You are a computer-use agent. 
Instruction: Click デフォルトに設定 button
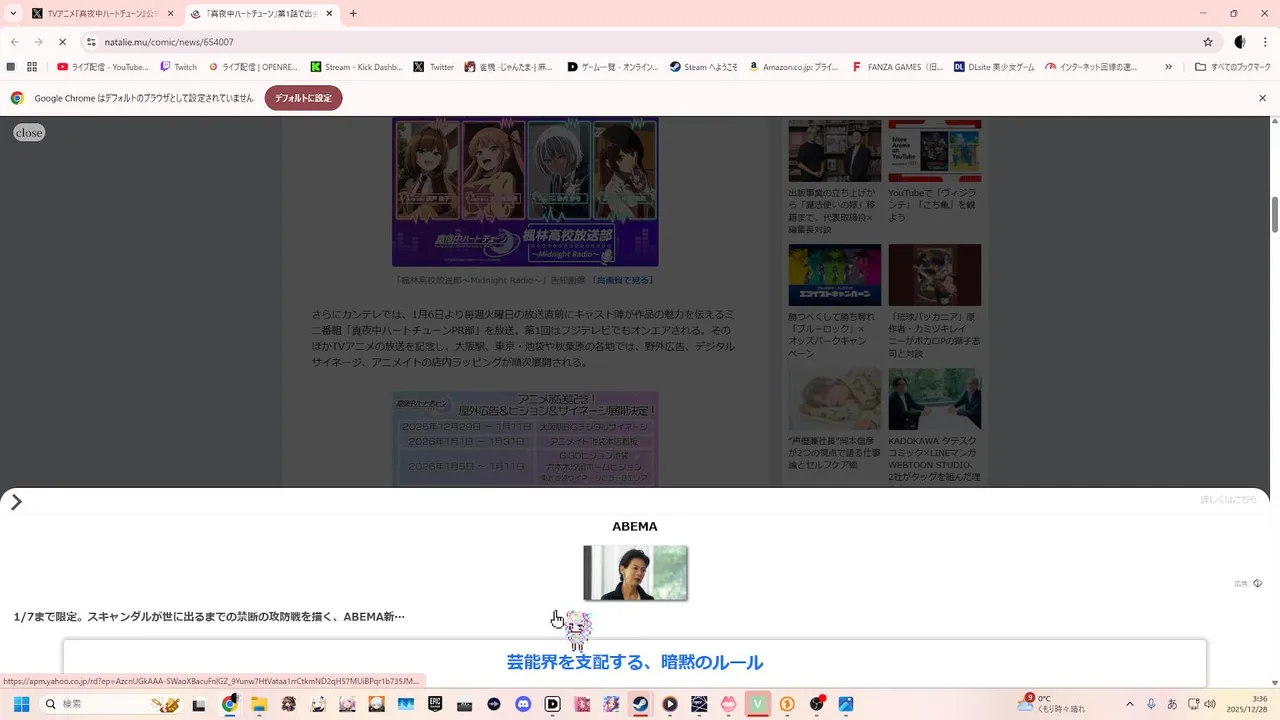pyautogui.click(x=303, y=98)
